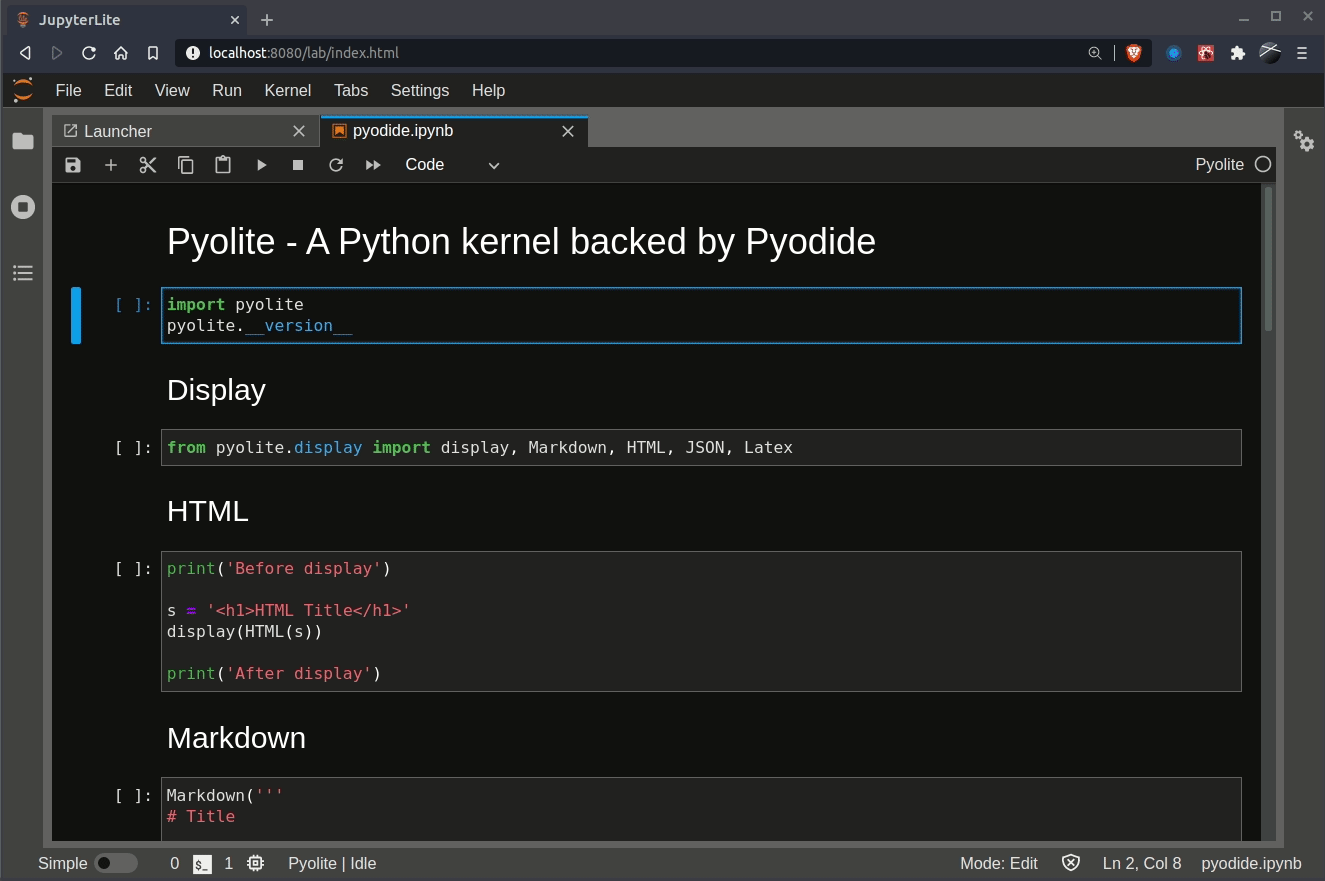Copy the selected cells

click(x=186, y=165)
